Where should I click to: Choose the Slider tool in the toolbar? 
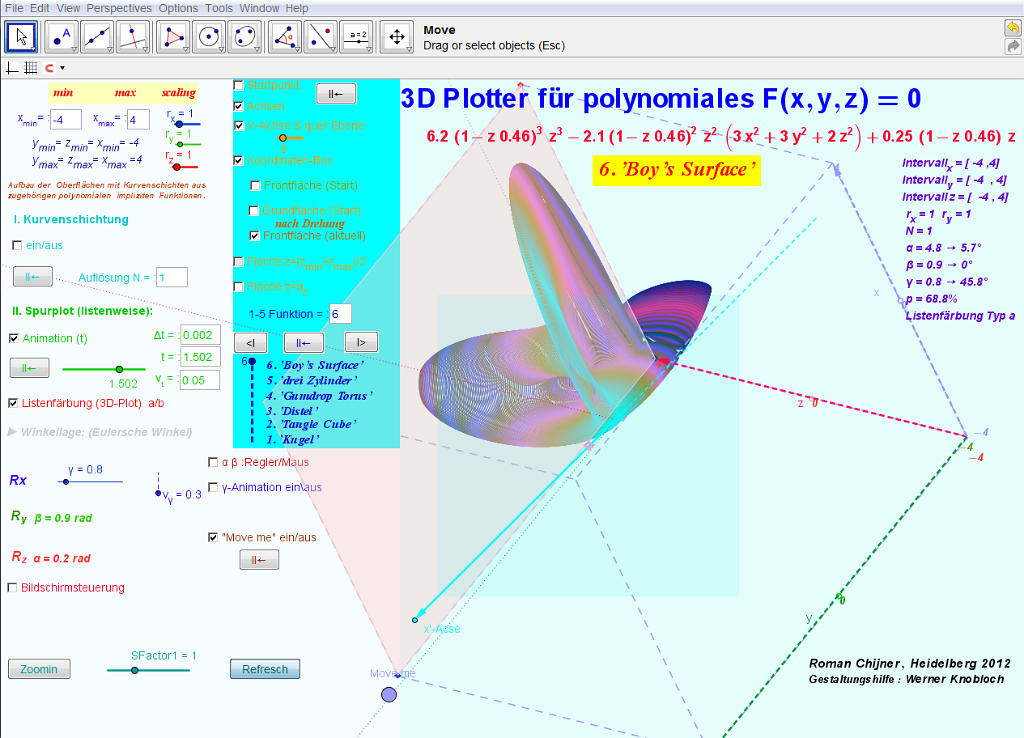pos(357,37)
